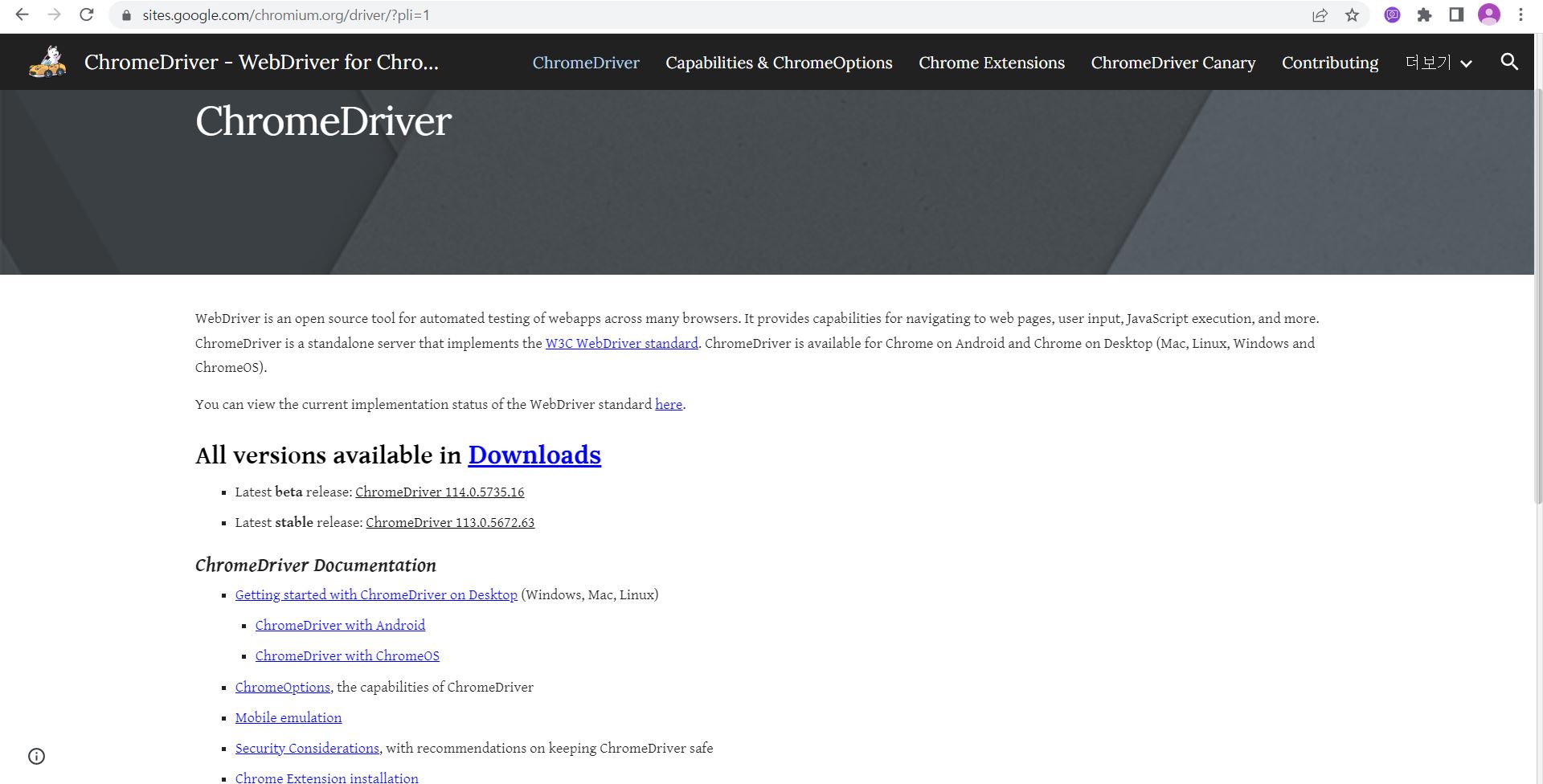
Task: Click the site title ChromeDriver - WebDriver for Chro...
Action: [261, 62]
